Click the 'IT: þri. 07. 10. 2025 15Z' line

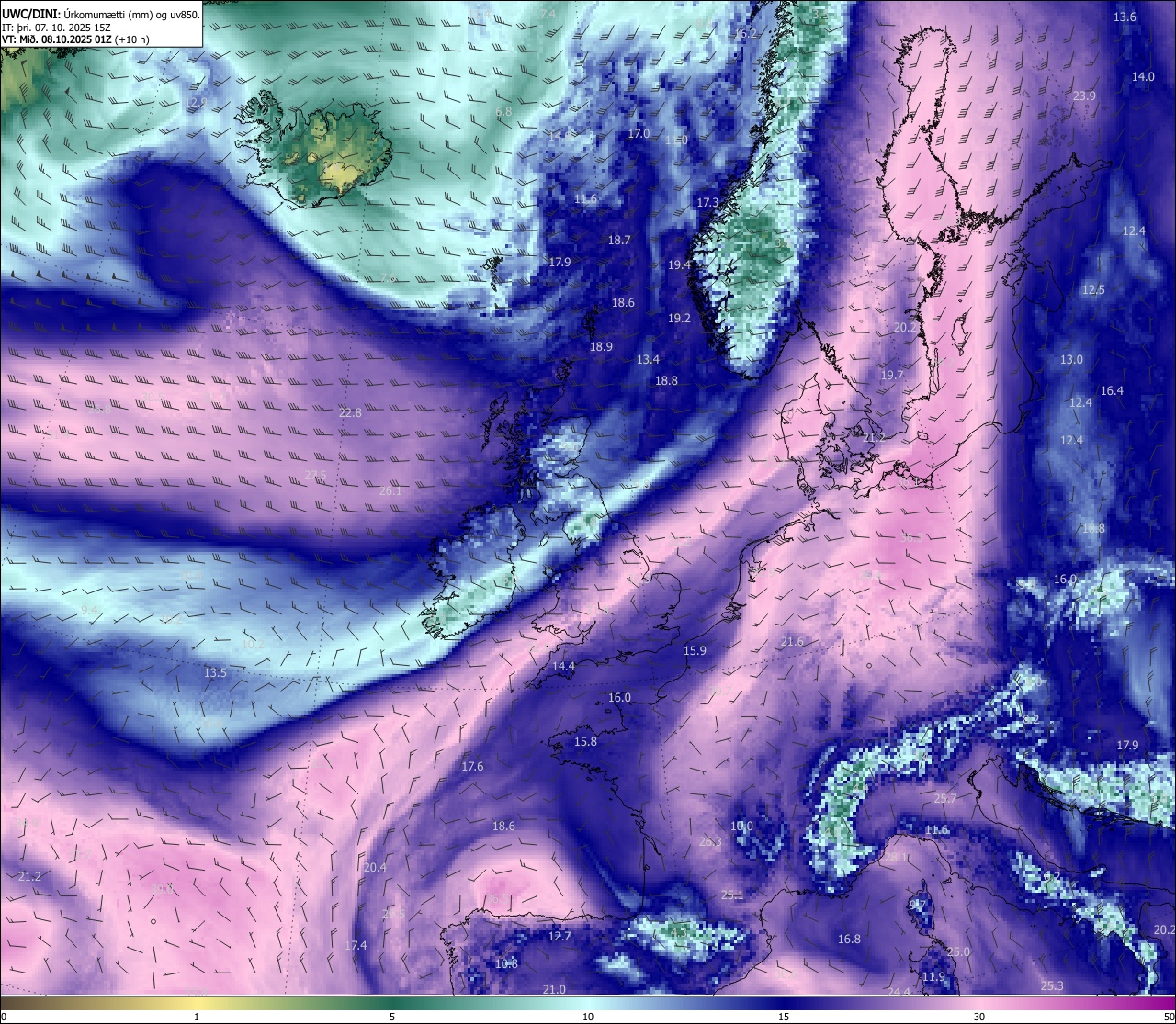pos(57,28)
